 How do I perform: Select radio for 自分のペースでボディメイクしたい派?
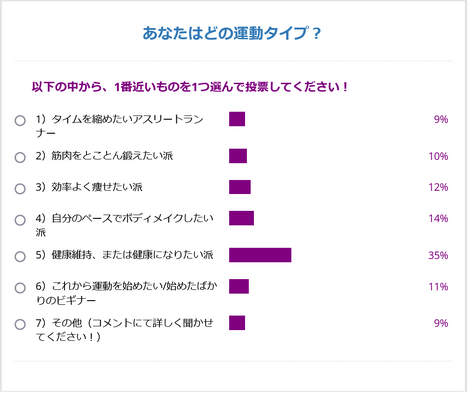[x=20, y=220]
